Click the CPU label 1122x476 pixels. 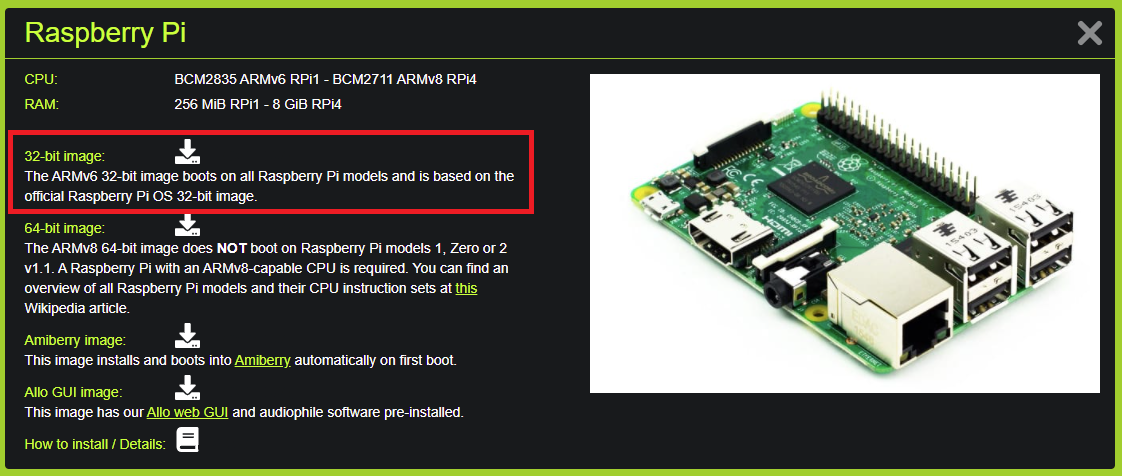click(41, 79)
